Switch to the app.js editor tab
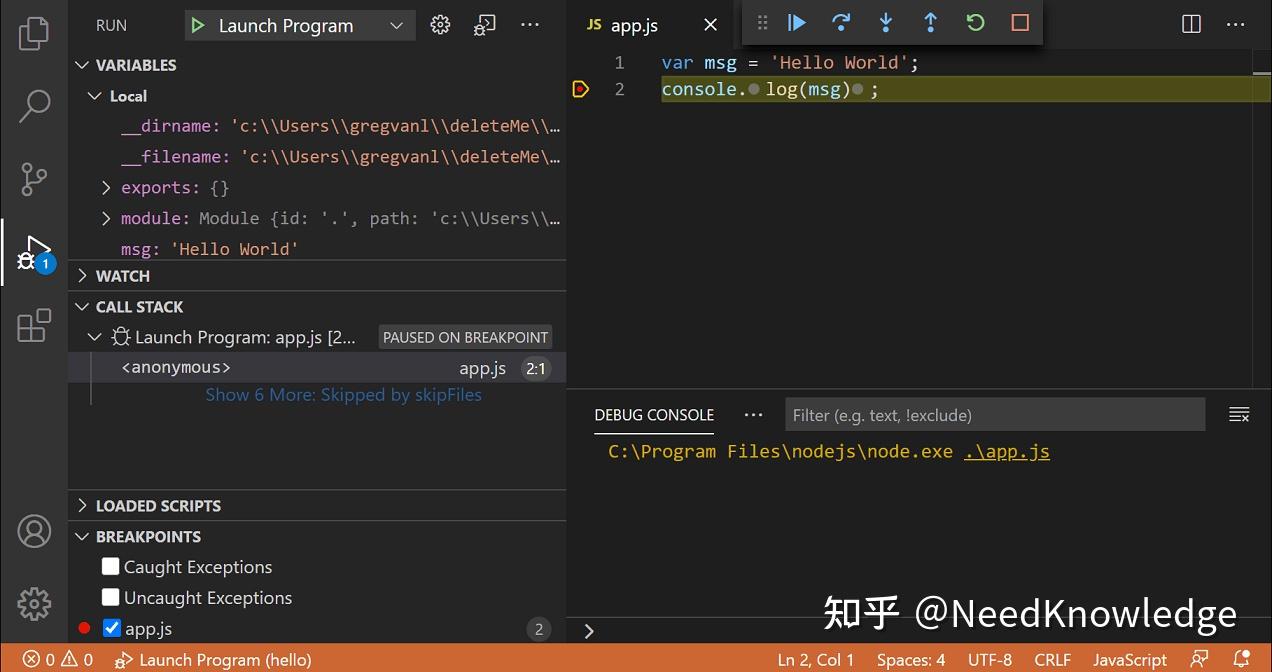This screenshot has width=1272, height=672. (x=634, y=25)
